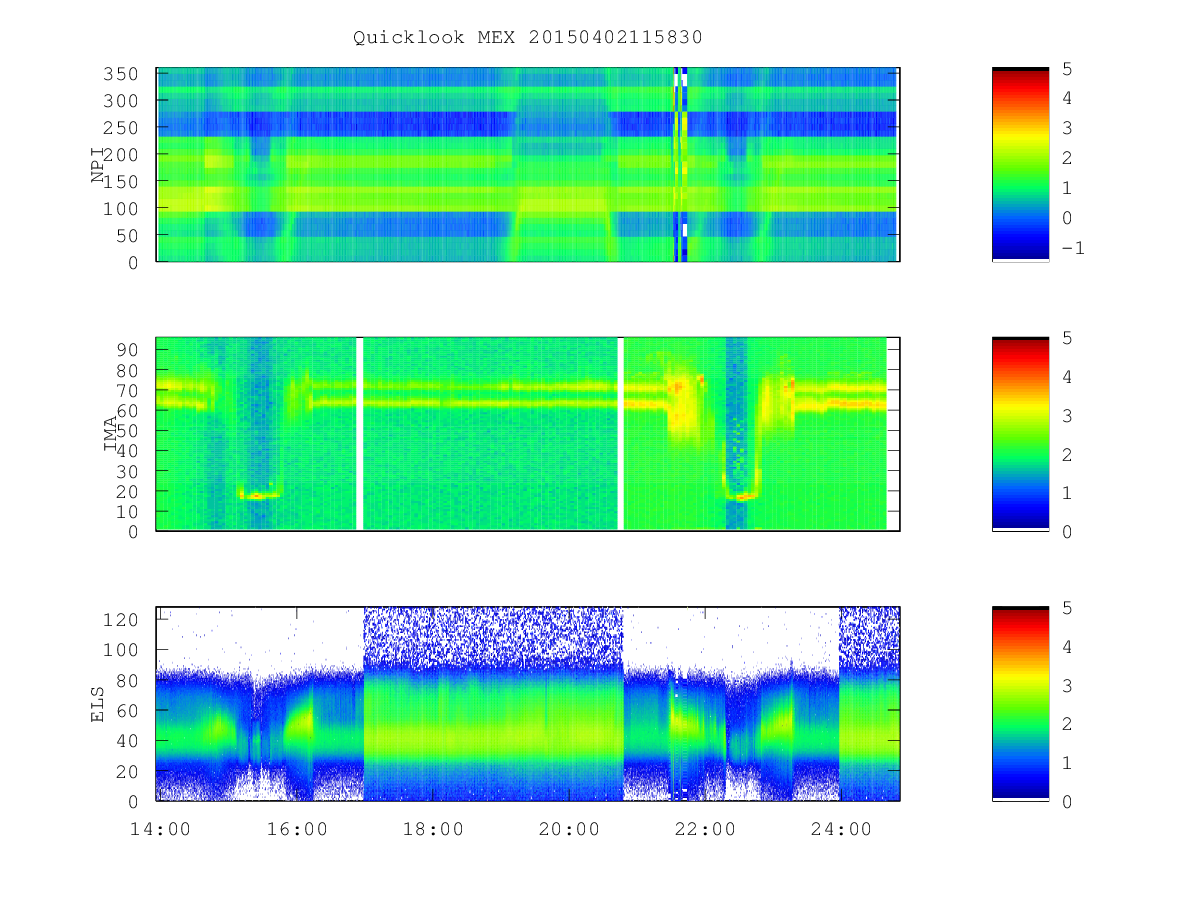This screenshot has width=1200, height=900.
Task: Click inside the NPI spectrogram panel
Action: [528, 164]
